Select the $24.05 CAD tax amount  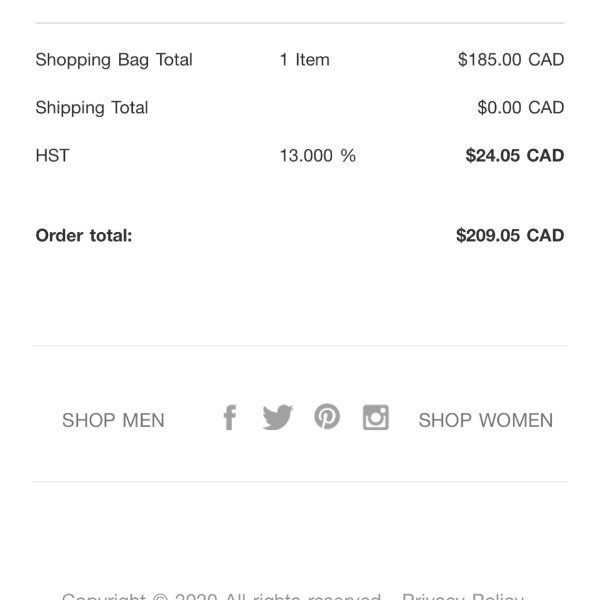[515, 156]
